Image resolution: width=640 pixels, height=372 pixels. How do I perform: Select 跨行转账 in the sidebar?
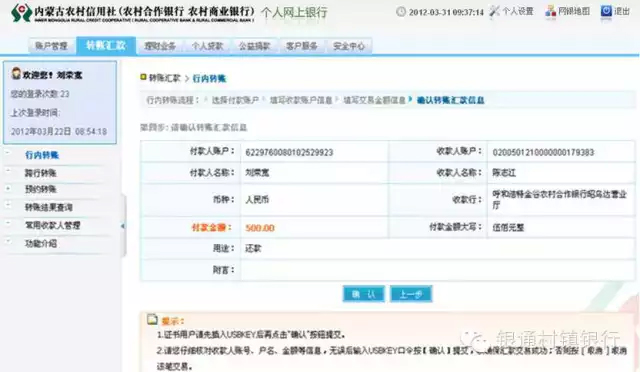(40, 173)
